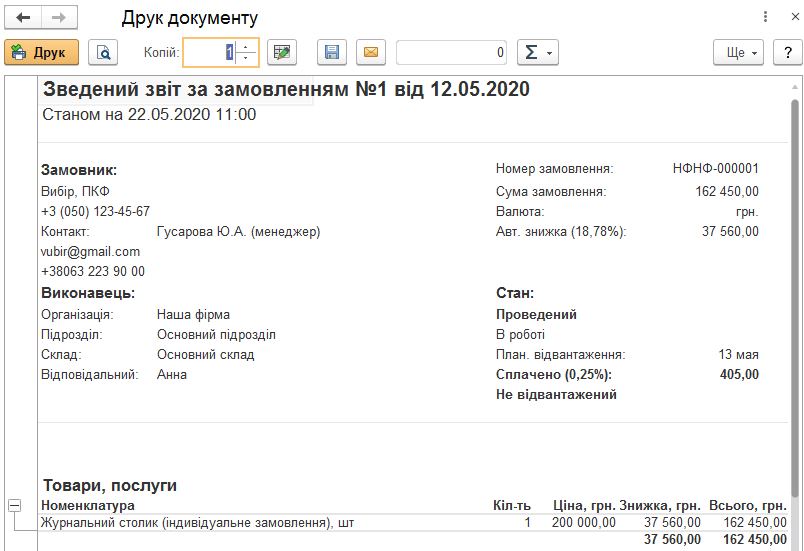Open print preview magnifier icon

click(103, 52)
